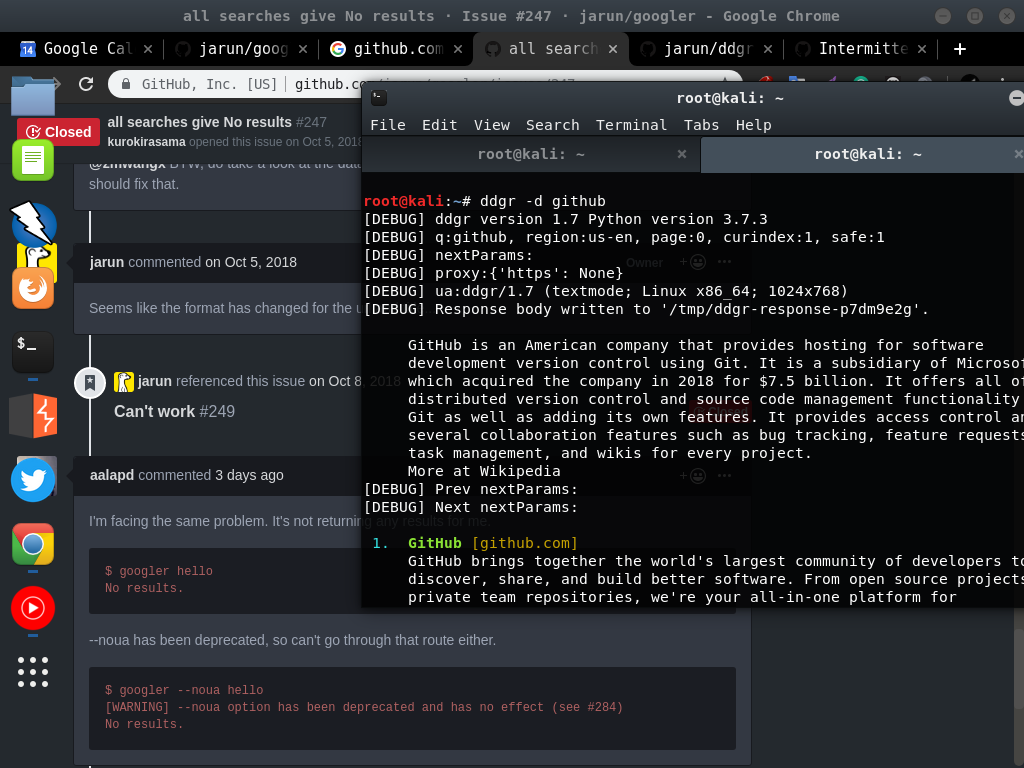Add reaction to jarun's Oct 5 comment
This screenshot has height=768, width=1024.
692,263
